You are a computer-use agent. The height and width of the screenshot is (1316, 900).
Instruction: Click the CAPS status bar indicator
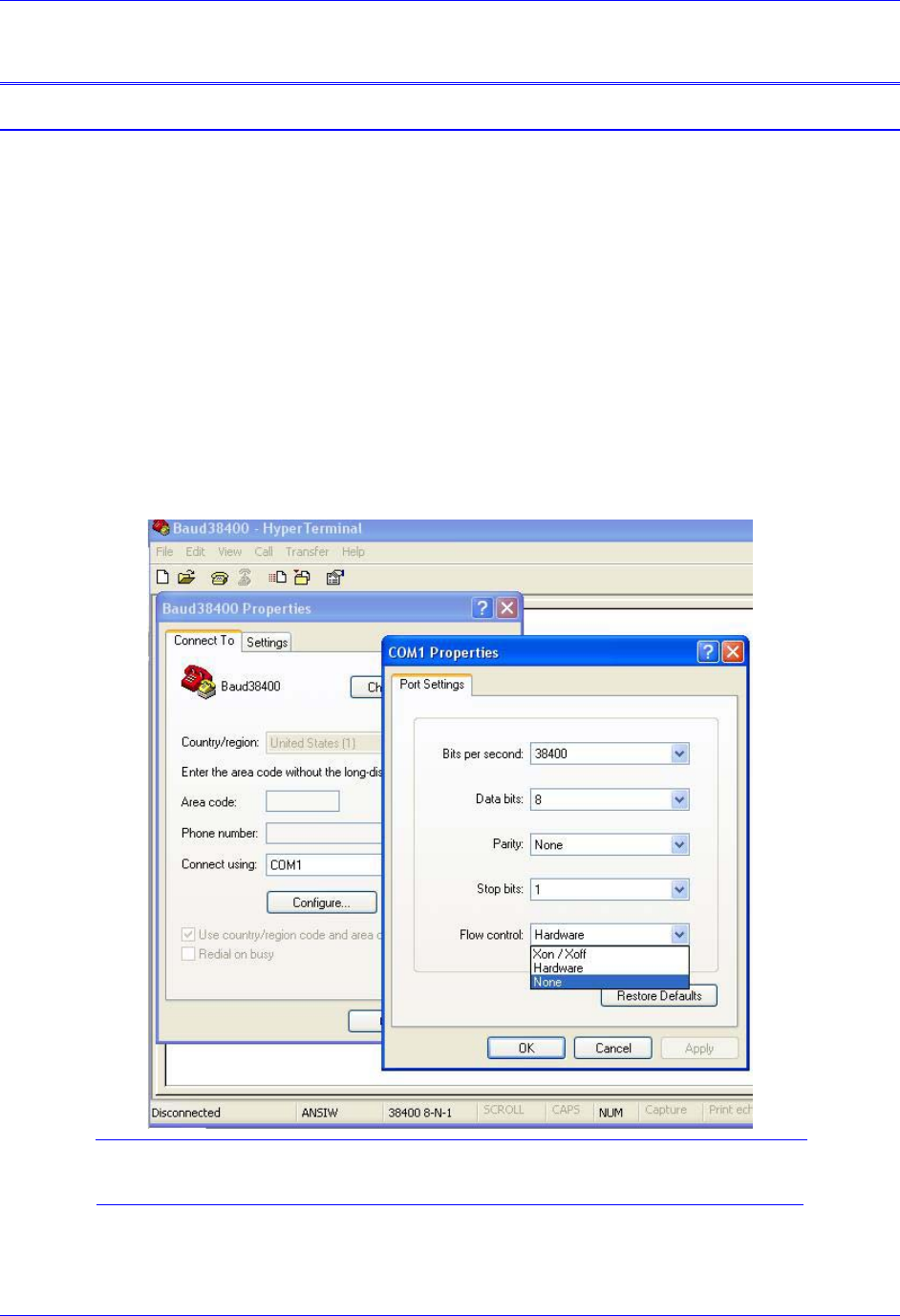[x=566, y=1110]
